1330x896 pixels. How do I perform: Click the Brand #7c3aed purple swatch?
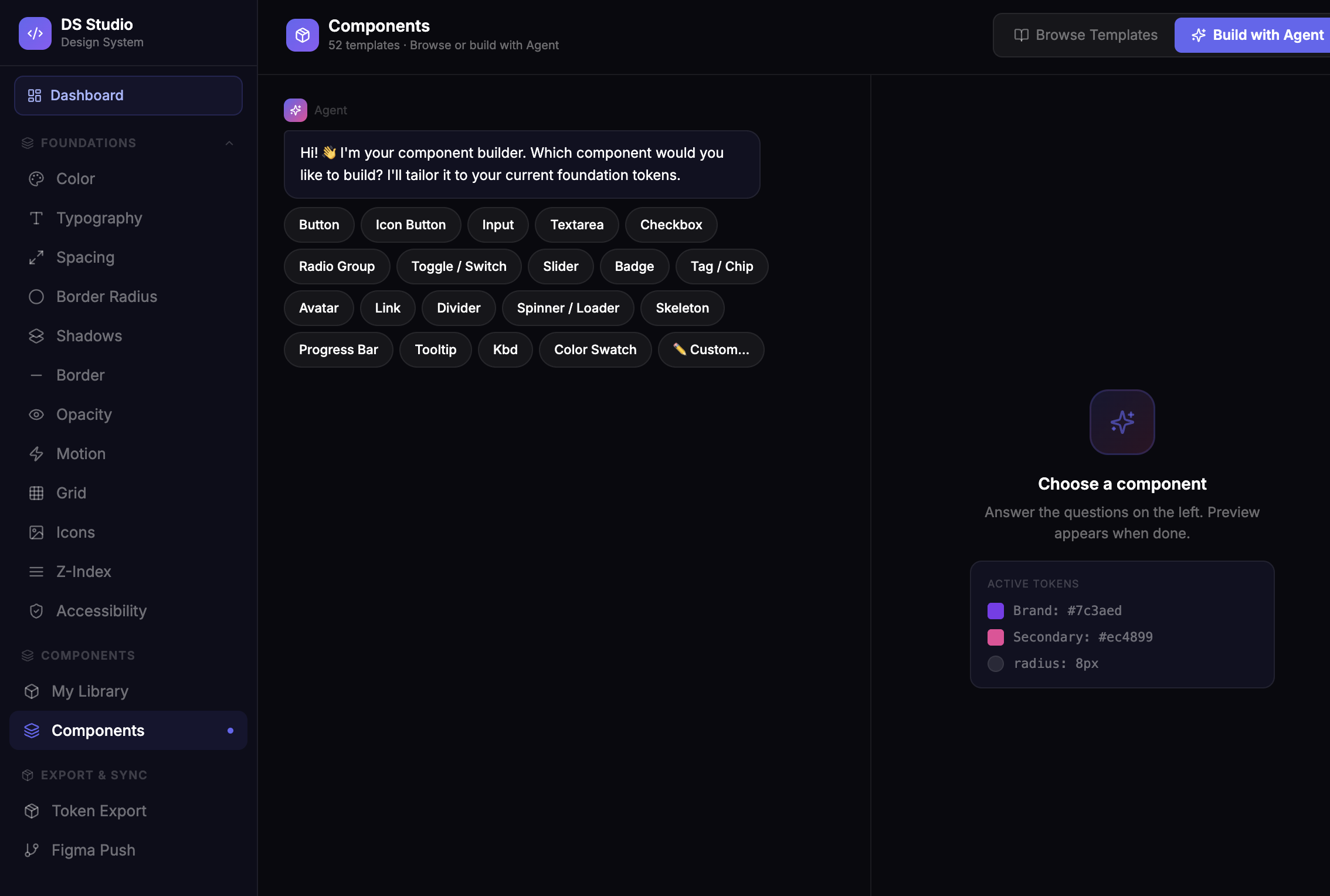click(x=996, y=611)
